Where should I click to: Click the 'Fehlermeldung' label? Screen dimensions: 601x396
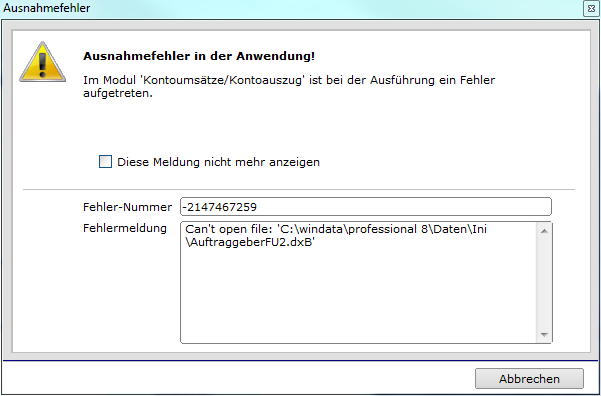125,228
